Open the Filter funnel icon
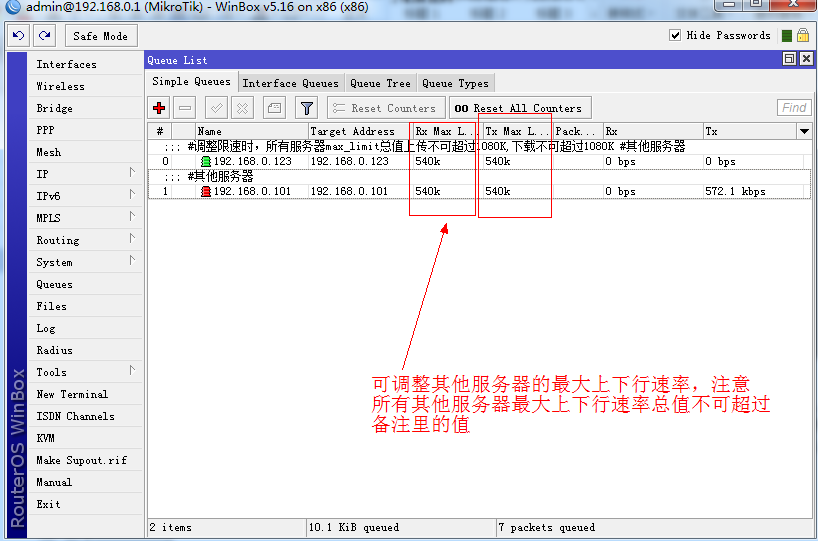Viewport: 818px width, 541px height. point(307,108)
